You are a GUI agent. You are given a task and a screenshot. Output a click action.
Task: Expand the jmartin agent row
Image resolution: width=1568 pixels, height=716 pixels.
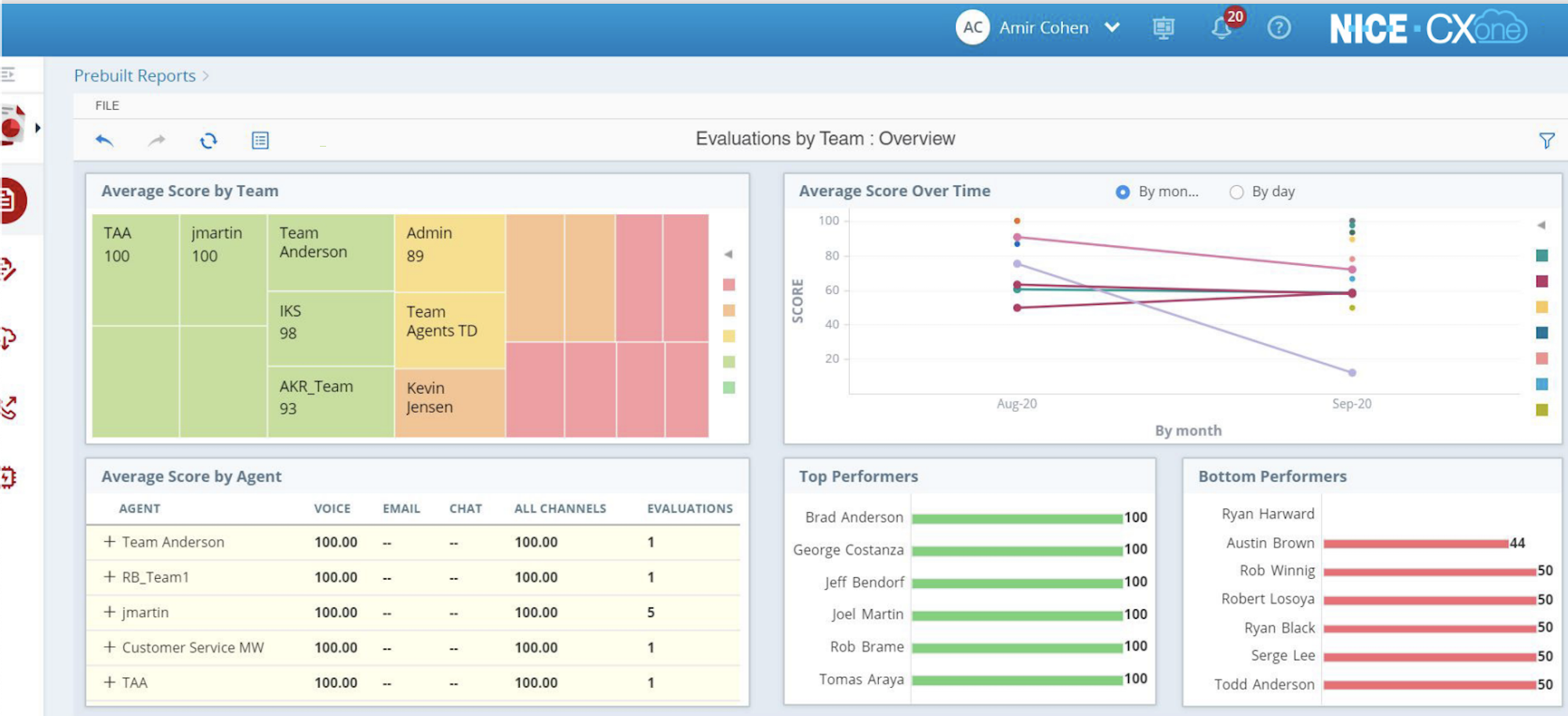coord(110,612)
